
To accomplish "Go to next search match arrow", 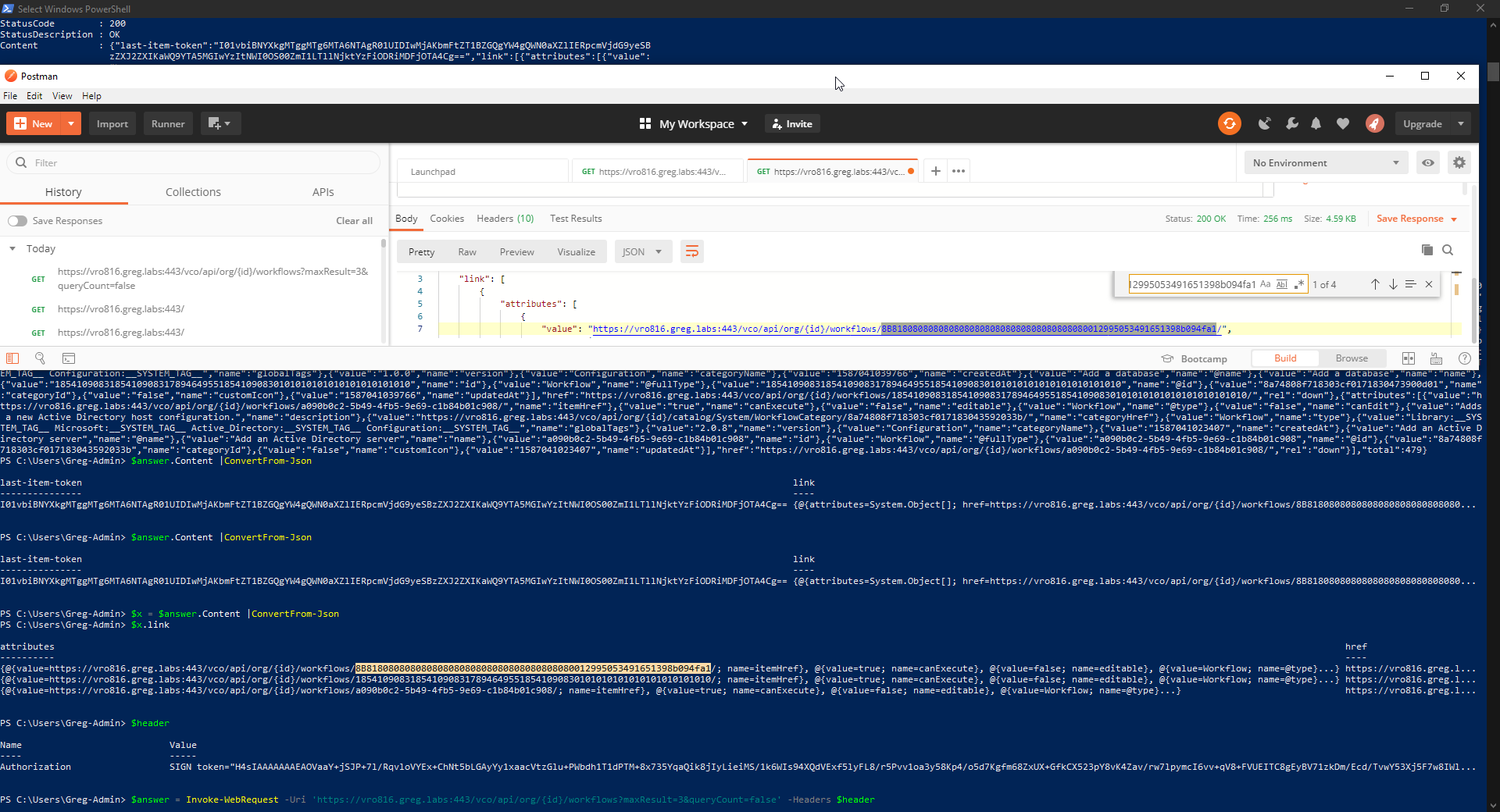I will tap(1393, 284).
